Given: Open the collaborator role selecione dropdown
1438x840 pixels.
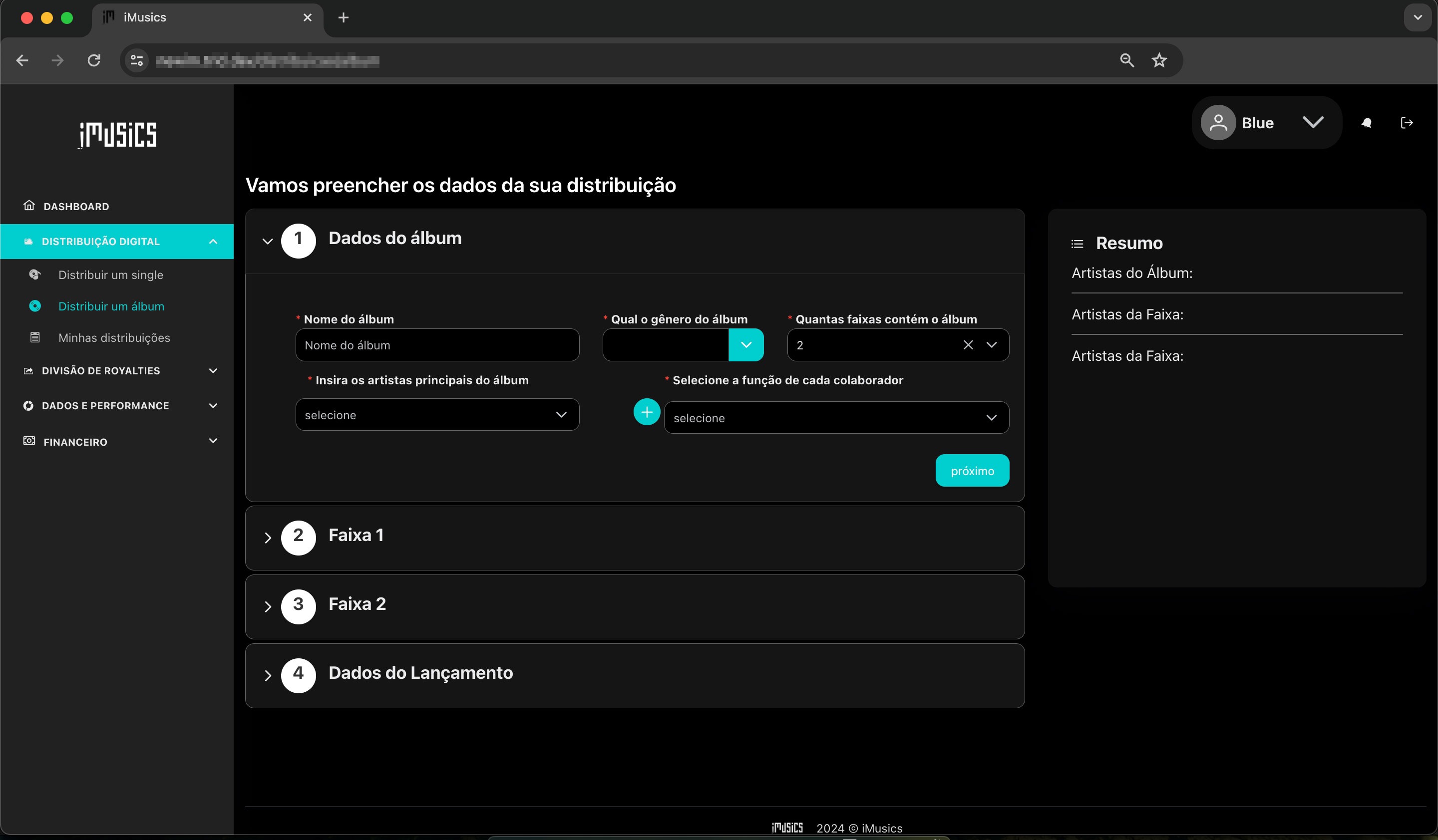Looking at the screenshot, I should coord(836,418).
